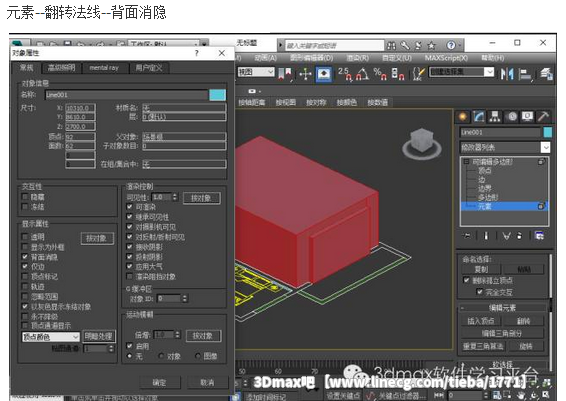The height and width of the screenshot is (401, 566).
Task: Toggle Show End Result icon below stack
Action: click(486, 236)
